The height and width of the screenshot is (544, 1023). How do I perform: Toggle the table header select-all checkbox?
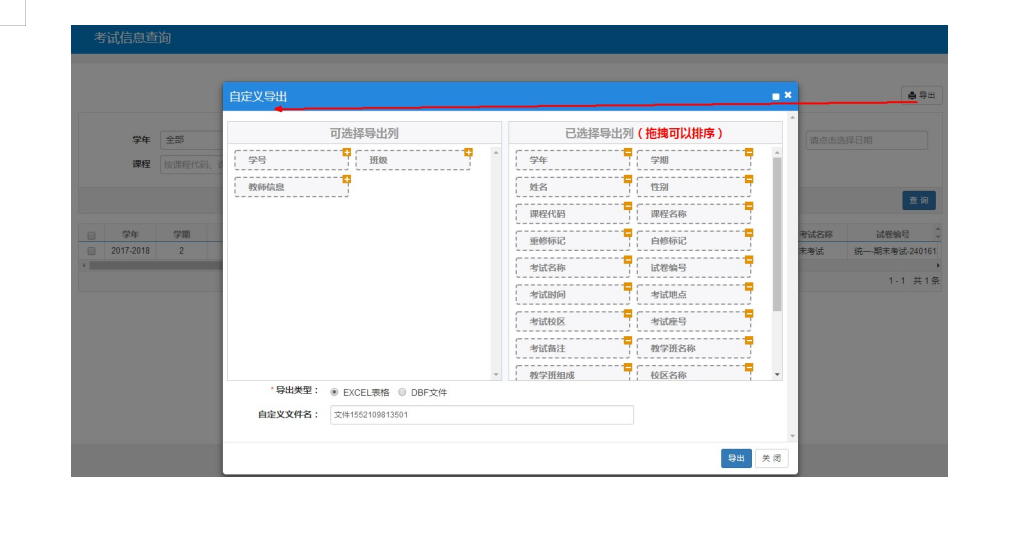(x=91, y=235)
